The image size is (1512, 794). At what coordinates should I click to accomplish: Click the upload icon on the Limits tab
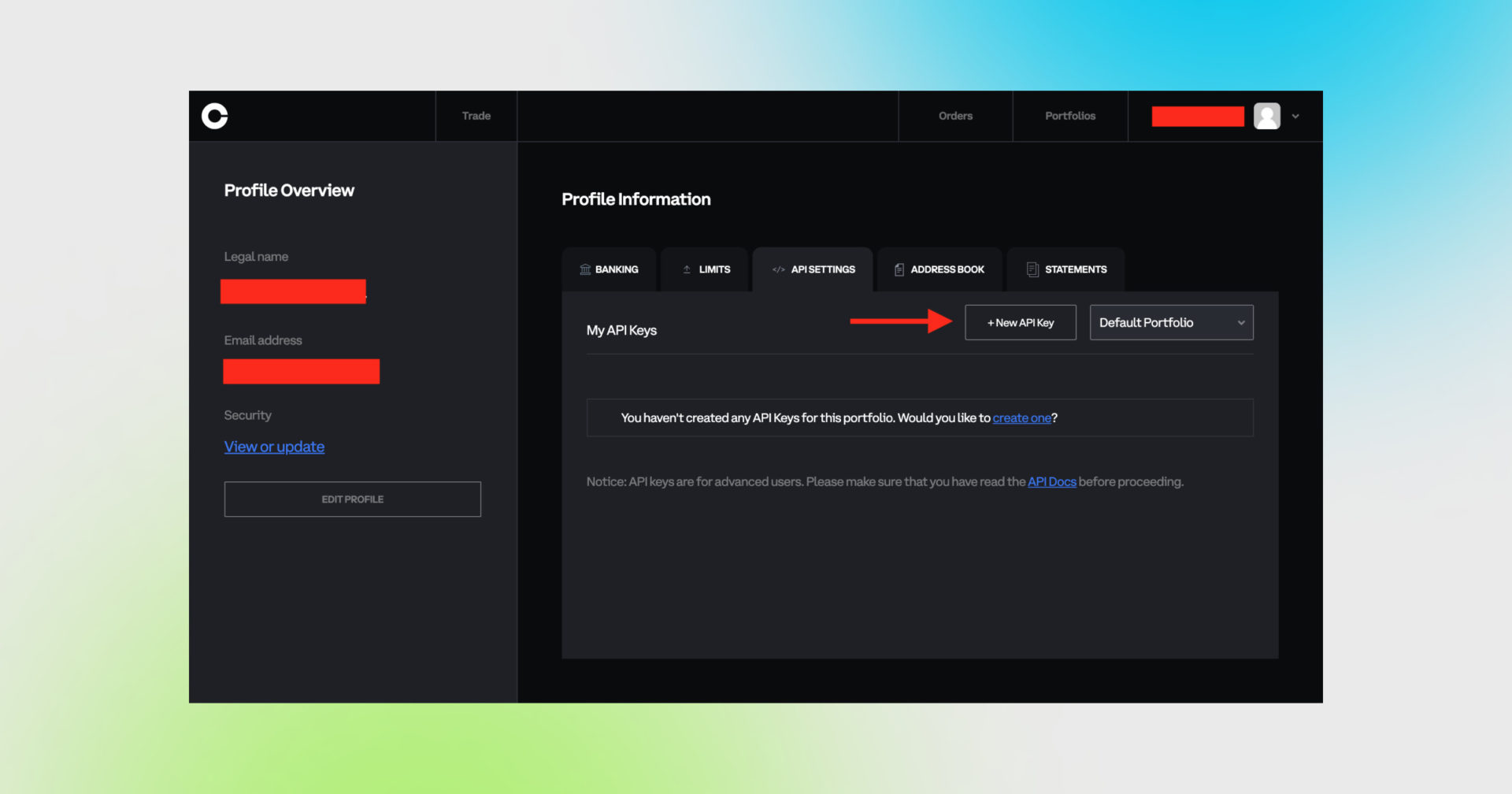point(686,269)
